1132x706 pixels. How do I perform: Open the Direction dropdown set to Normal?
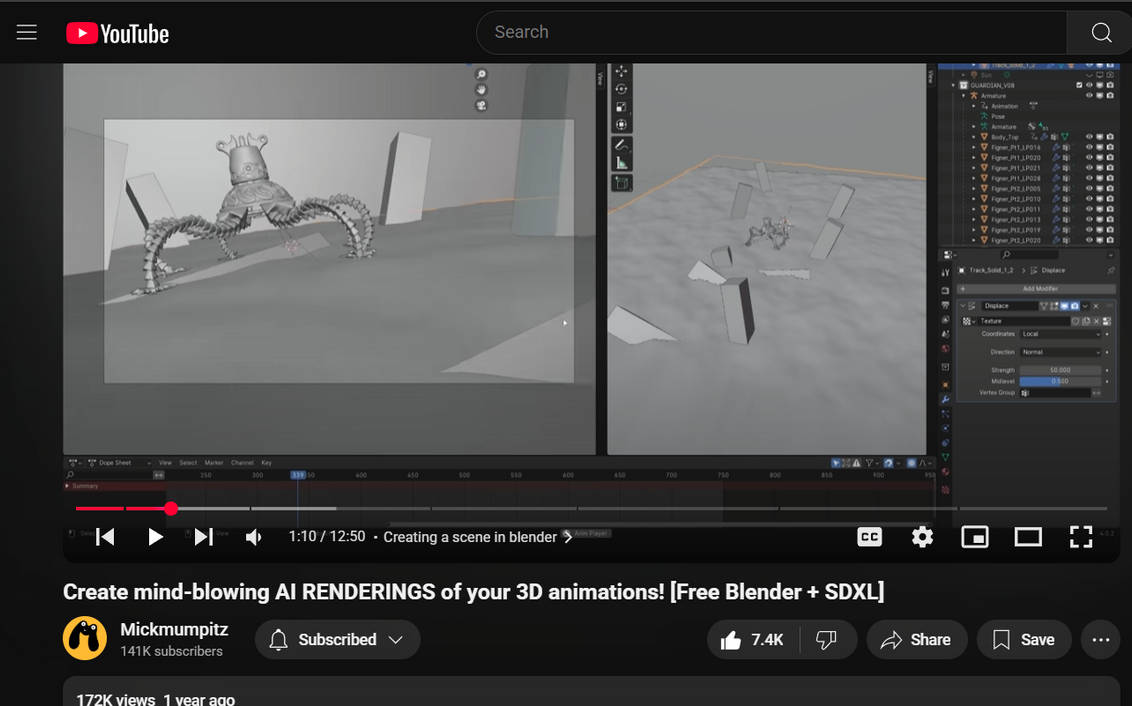[1061, 352]
